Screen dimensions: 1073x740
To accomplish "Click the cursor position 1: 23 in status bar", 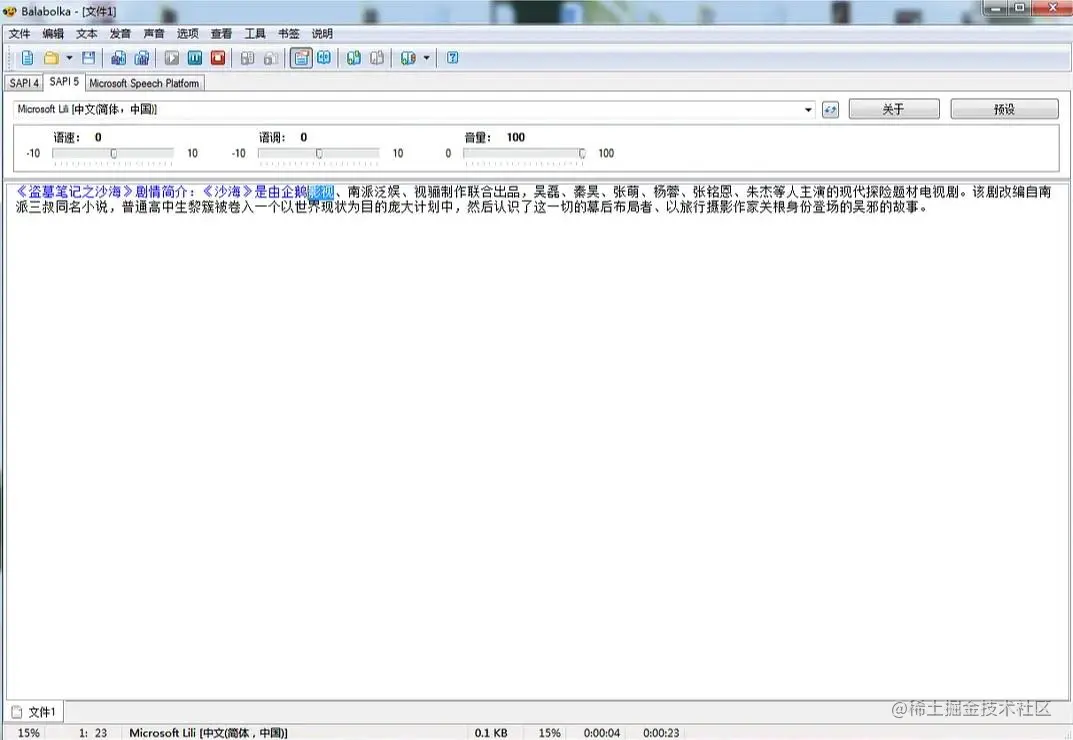I will (x=93, y=732).
